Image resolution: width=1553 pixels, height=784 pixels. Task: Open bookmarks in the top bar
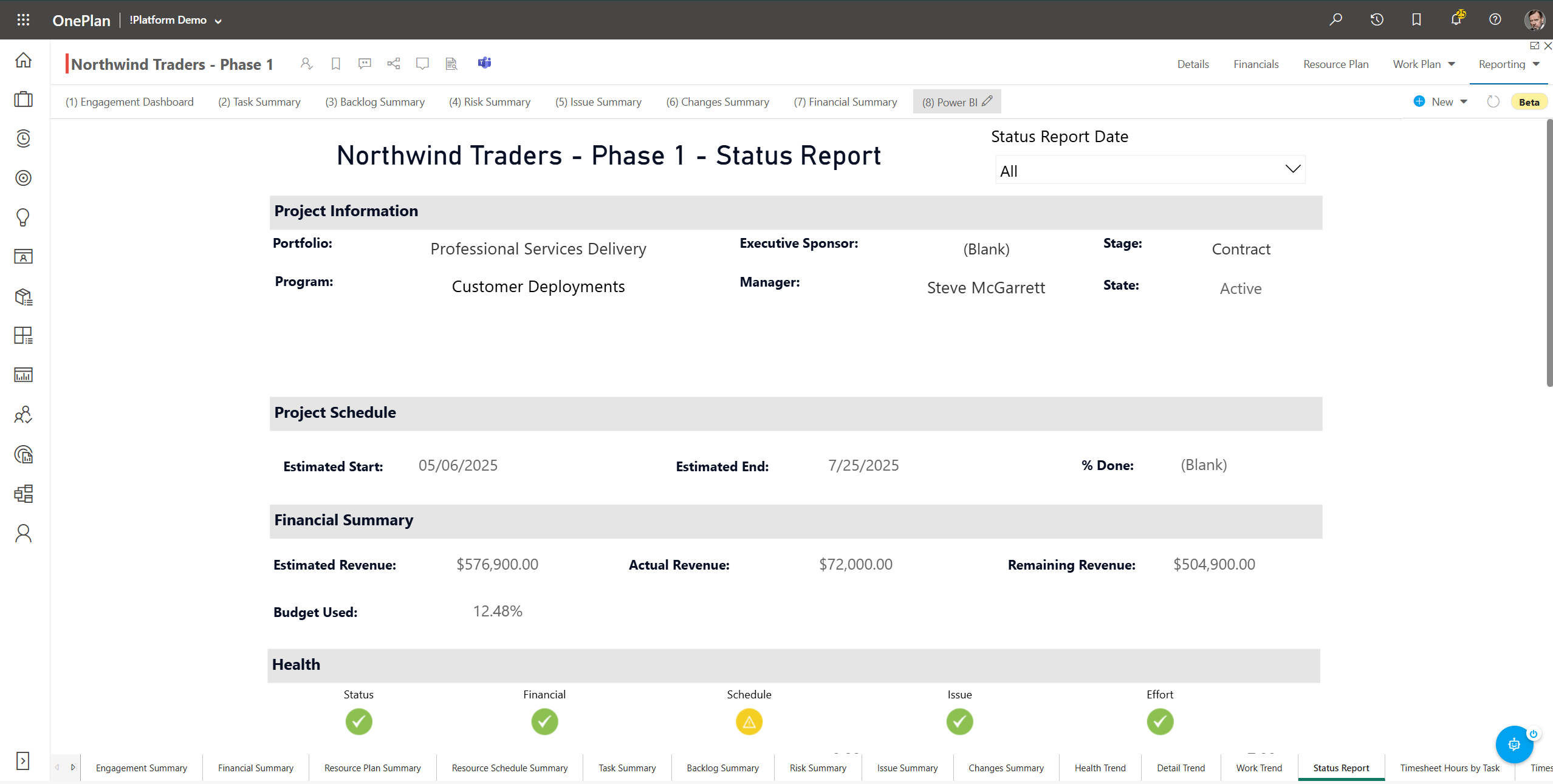[1416, 19]
